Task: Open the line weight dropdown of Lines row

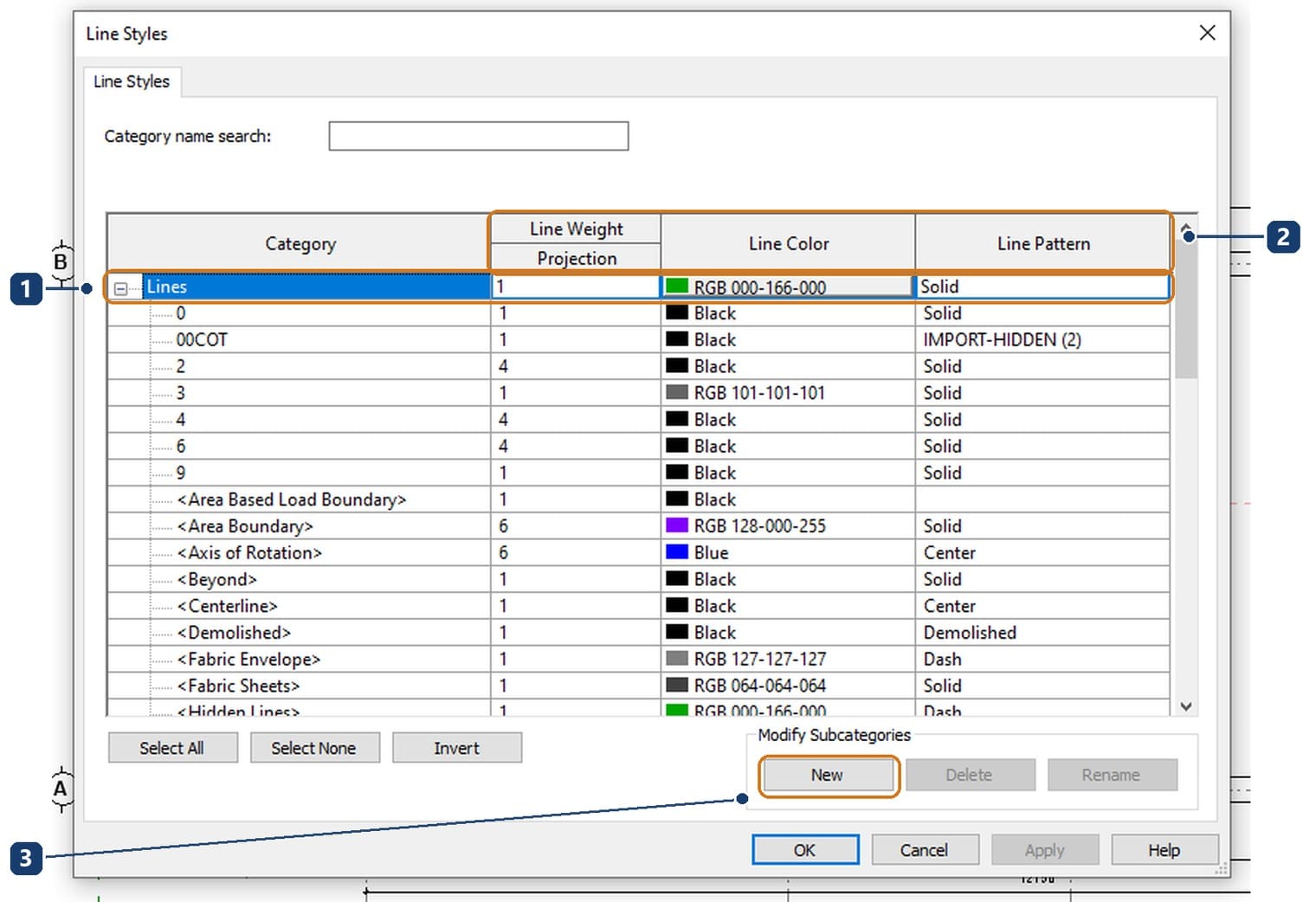Action: (x=576, y=287)
